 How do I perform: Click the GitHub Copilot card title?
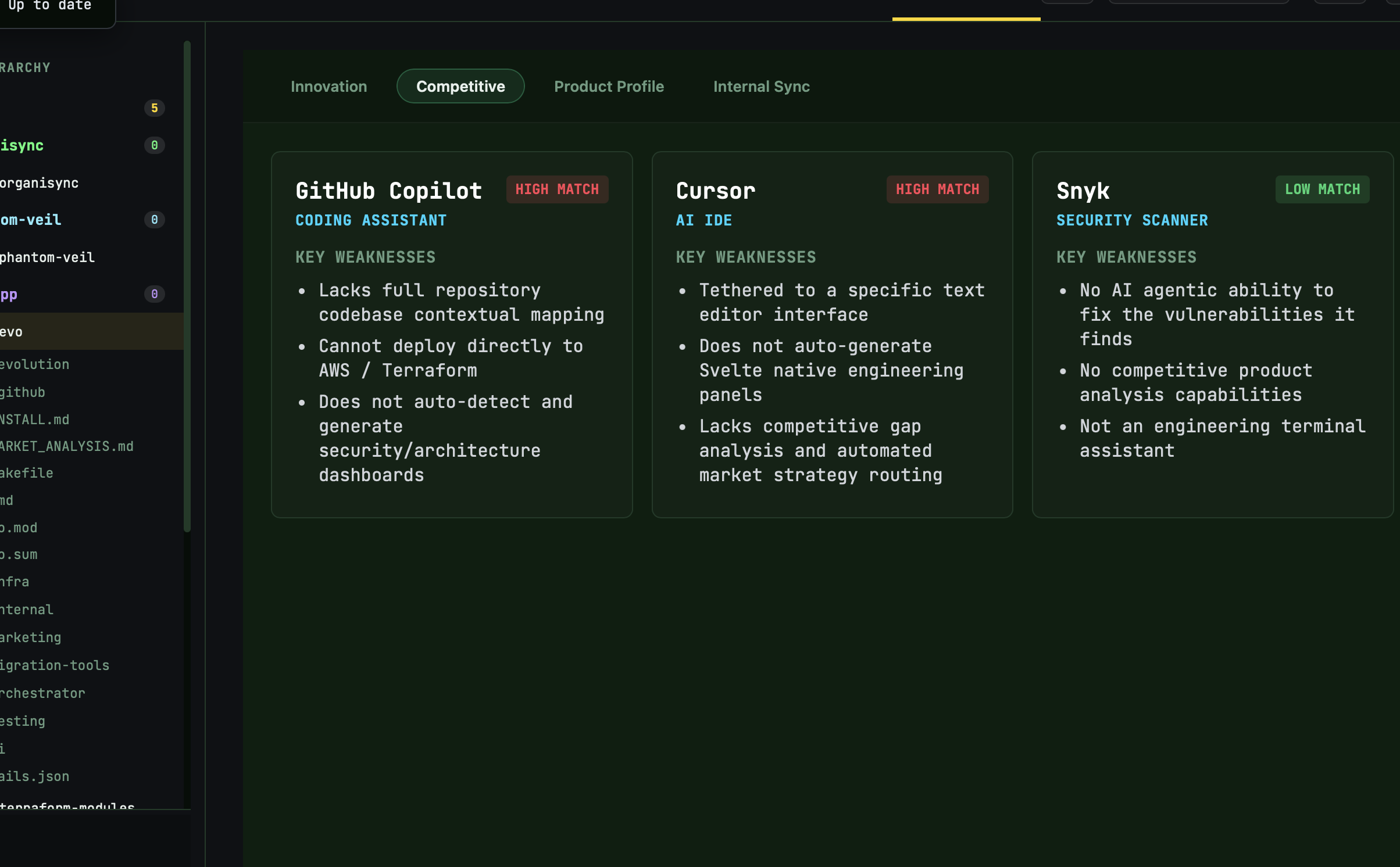[388, 191]
